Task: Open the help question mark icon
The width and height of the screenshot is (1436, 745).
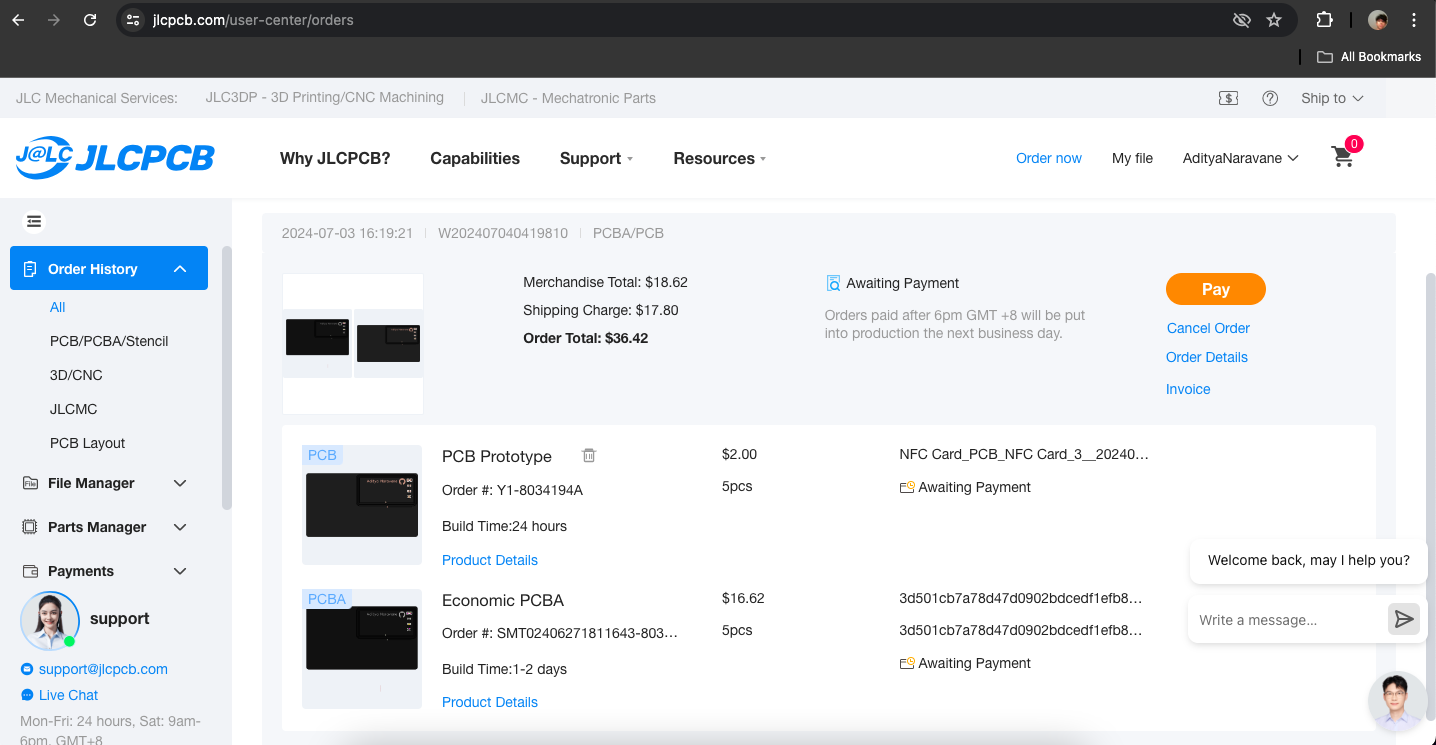Action: tap(1270, 98)
